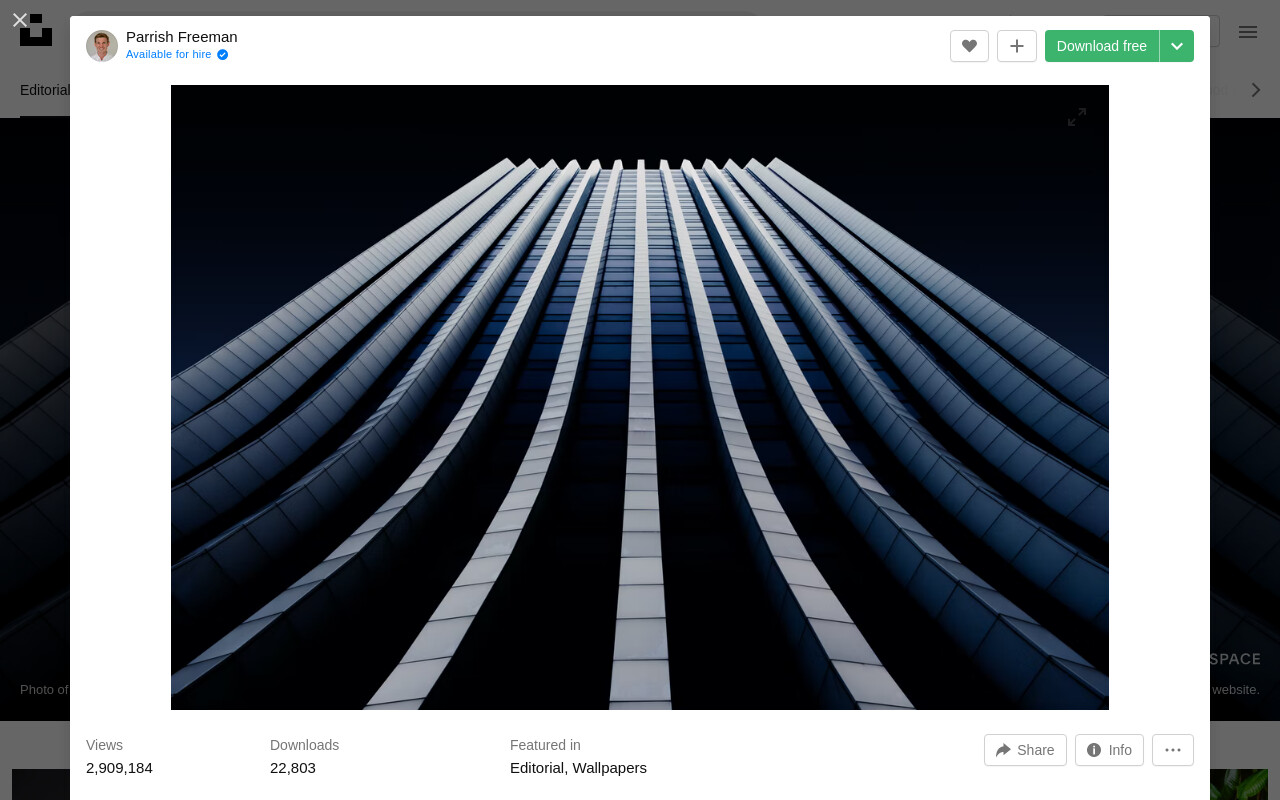
Task: Open the hamburger menu icon at top right
Action: pyautogui.click(x=1248, y=31)
